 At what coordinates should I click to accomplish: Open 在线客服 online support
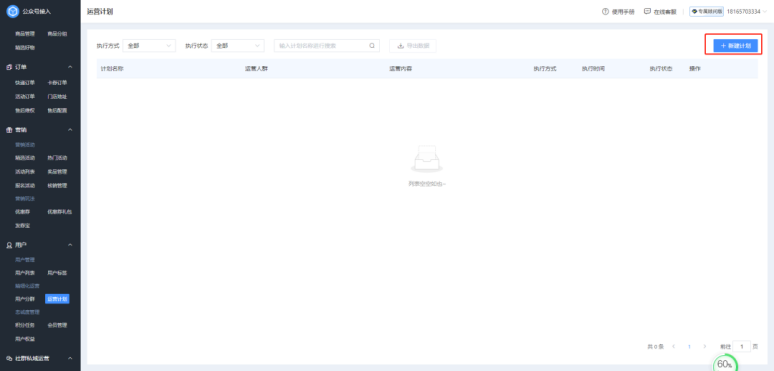665,12
